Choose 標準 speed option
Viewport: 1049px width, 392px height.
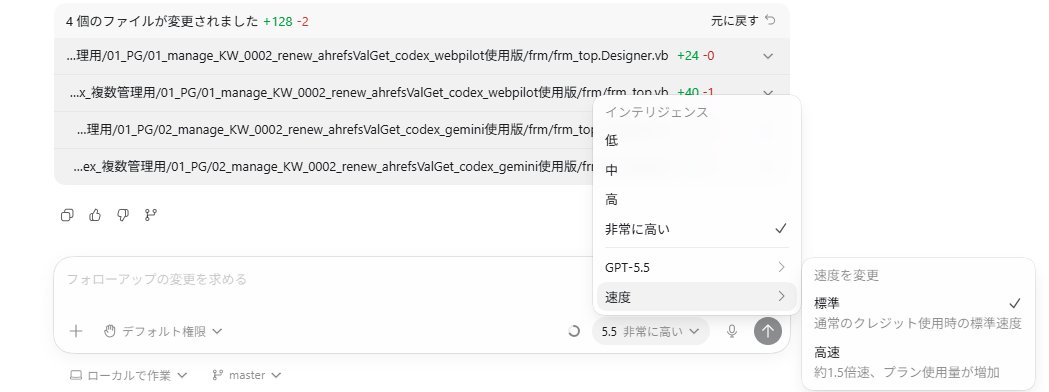tap(918, 312)
